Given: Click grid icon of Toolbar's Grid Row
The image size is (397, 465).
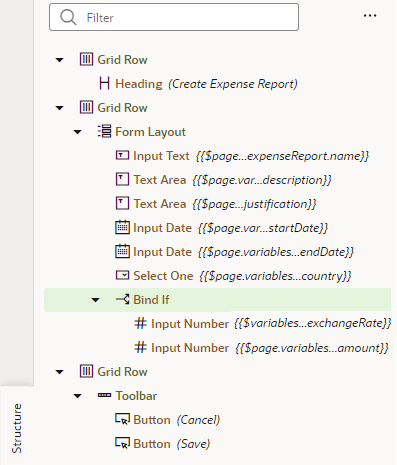Looking at the screenshot, I should pos(86,371).
